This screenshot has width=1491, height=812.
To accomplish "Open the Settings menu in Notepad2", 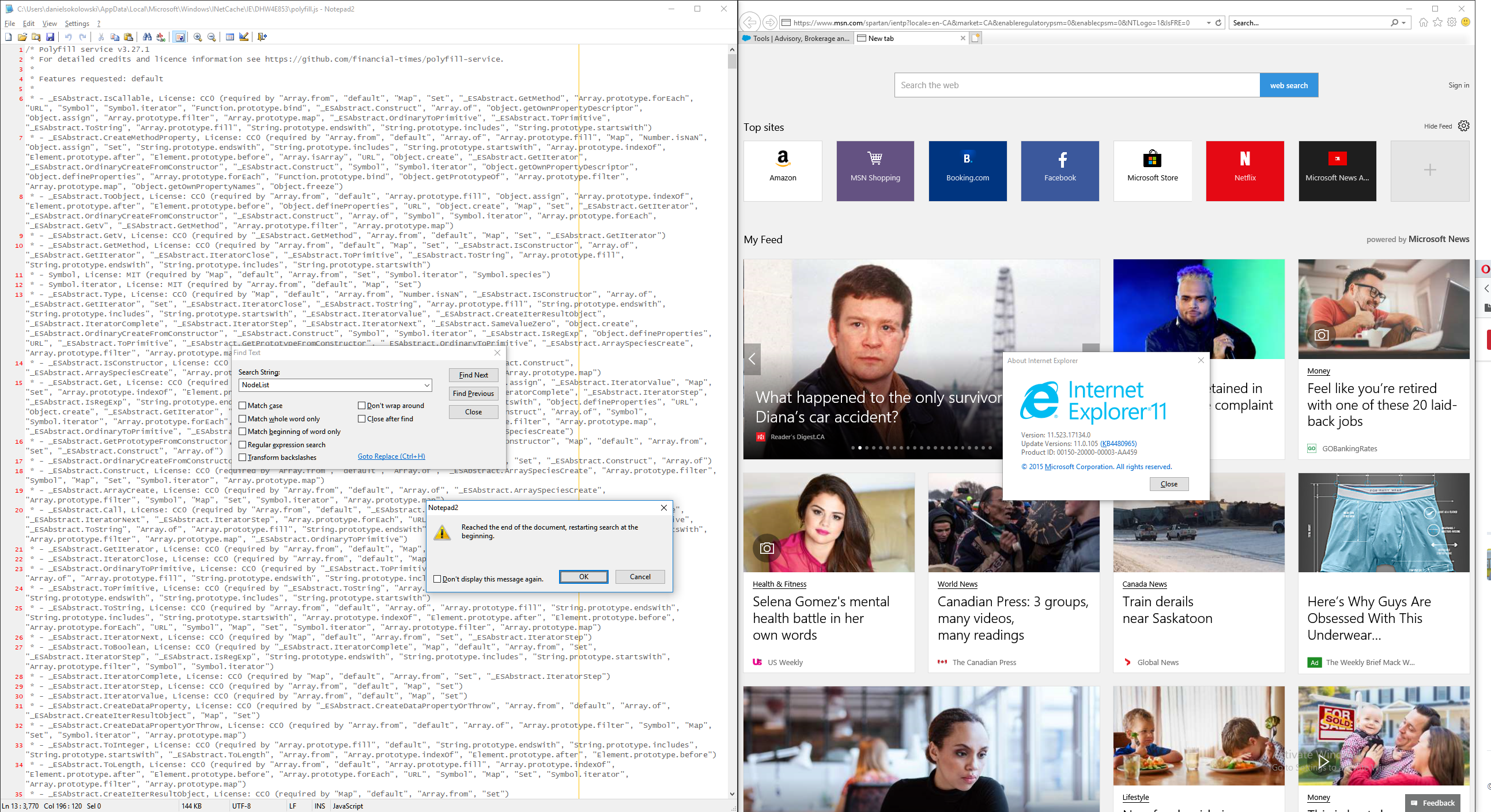I will coord(77,24).
